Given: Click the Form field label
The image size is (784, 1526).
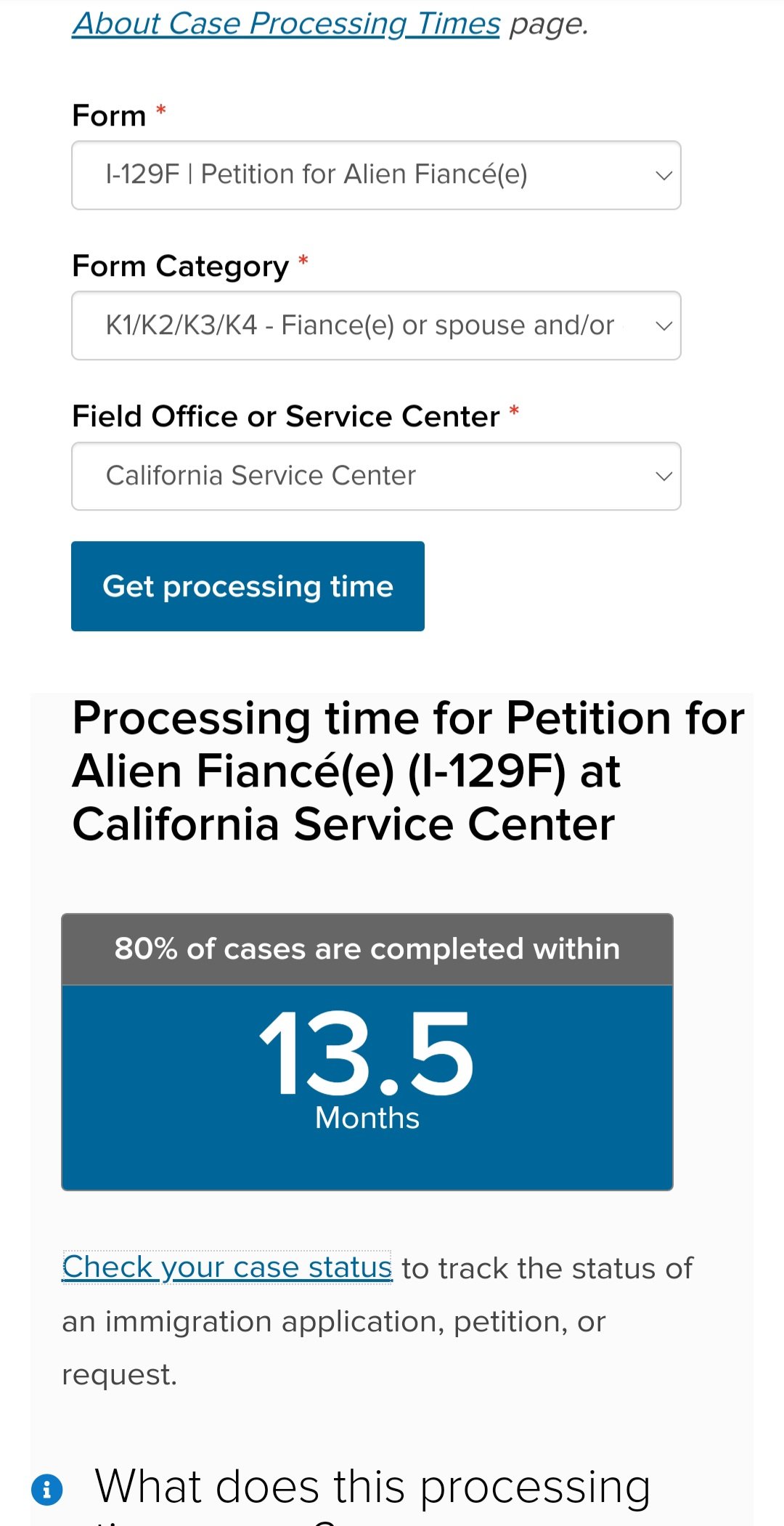Looking at the screenshot, I should click(110, 115).
